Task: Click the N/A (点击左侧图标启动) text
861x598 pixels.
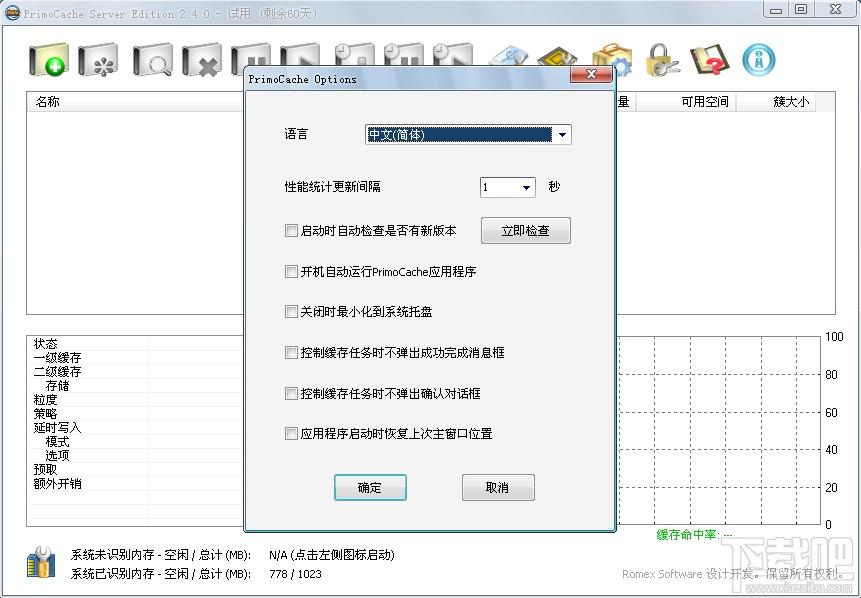Action: pyautogui.click(x=332, y=555)
